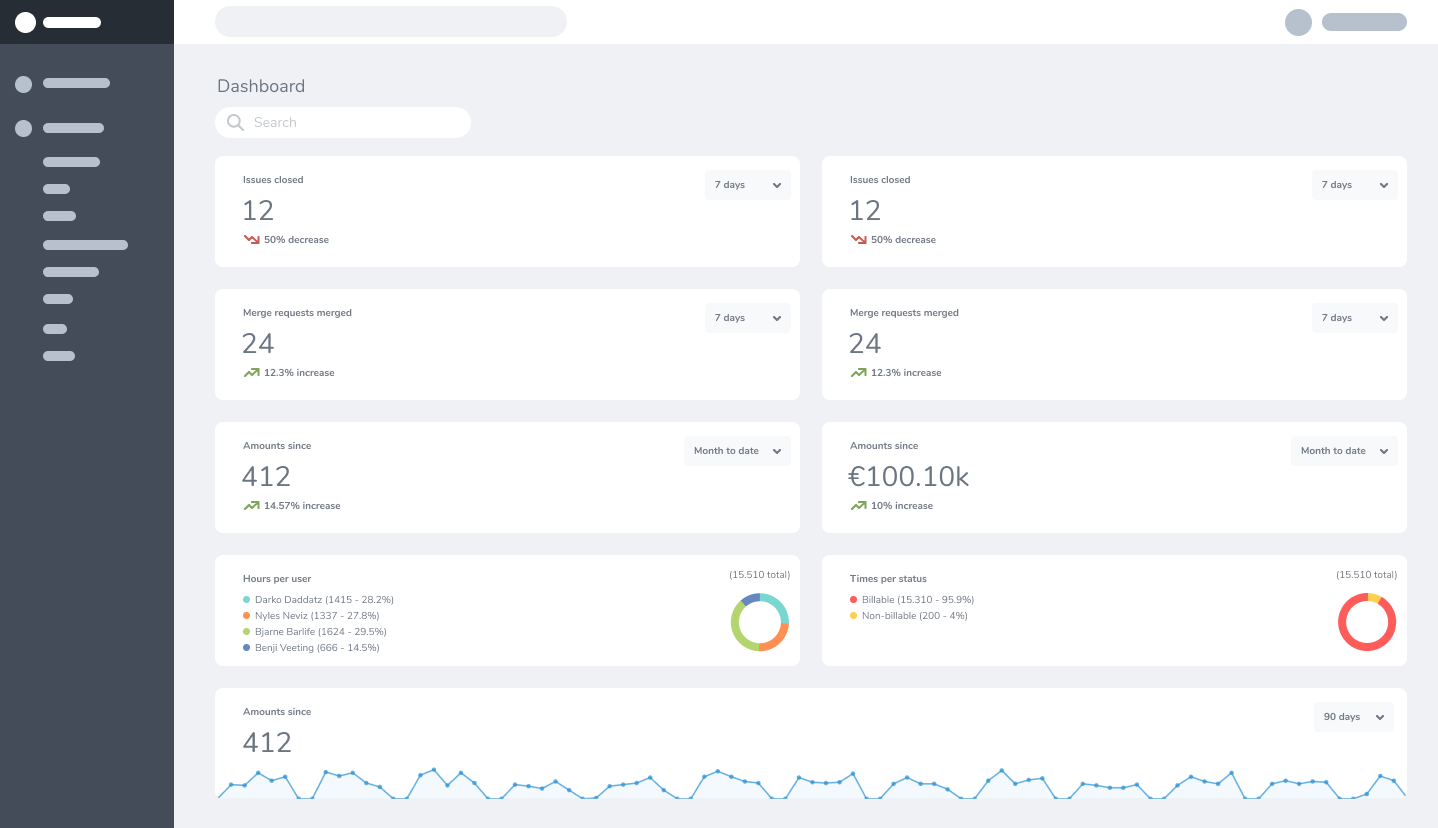Viewport: 1438px width, 828px height.
Task: Open the Month to date dropdown on Amounts since
Action: point(737,450)
